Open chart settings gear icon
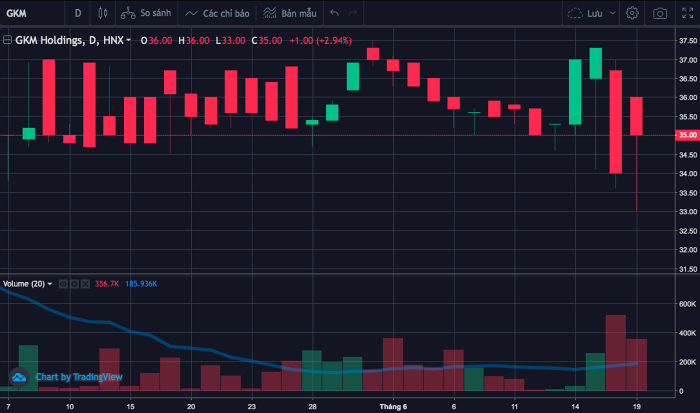The image size is (700, 413). (x=632, y=14)
